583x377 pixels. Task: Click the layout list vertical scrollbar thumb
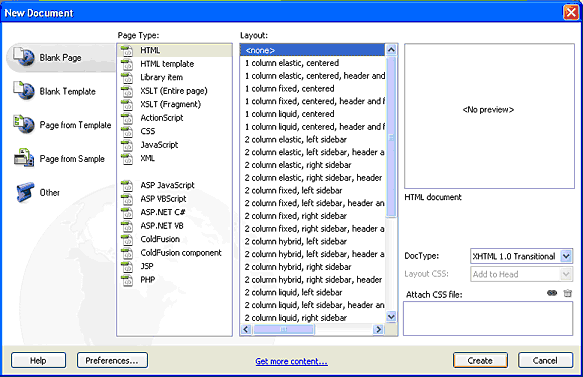click(x=391, y=137)
